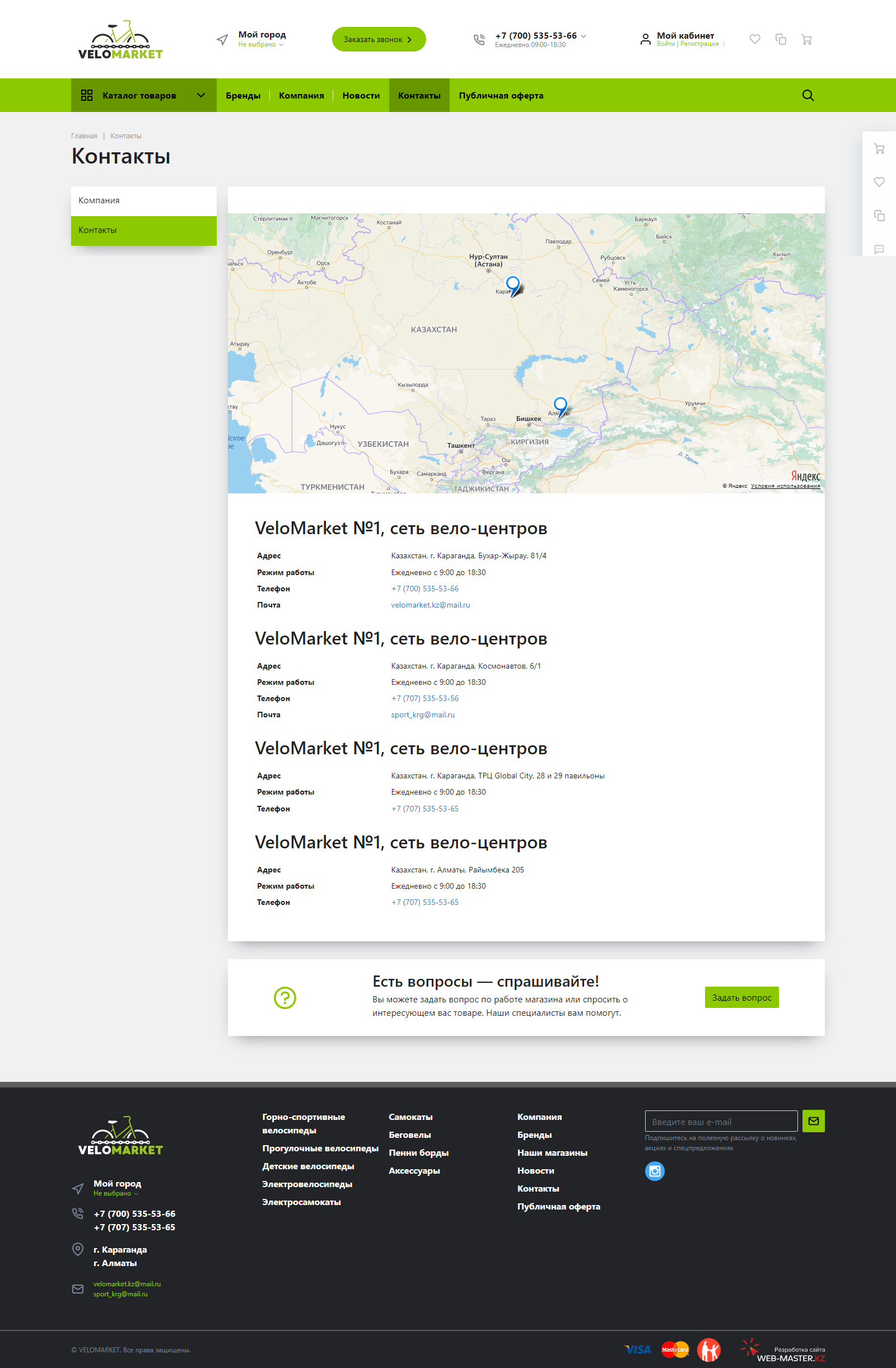This screenshot has height=1368, width=896.
Task: Click WEB-MASTER.KZ developer link
Action: click(x=790, y=1358)
